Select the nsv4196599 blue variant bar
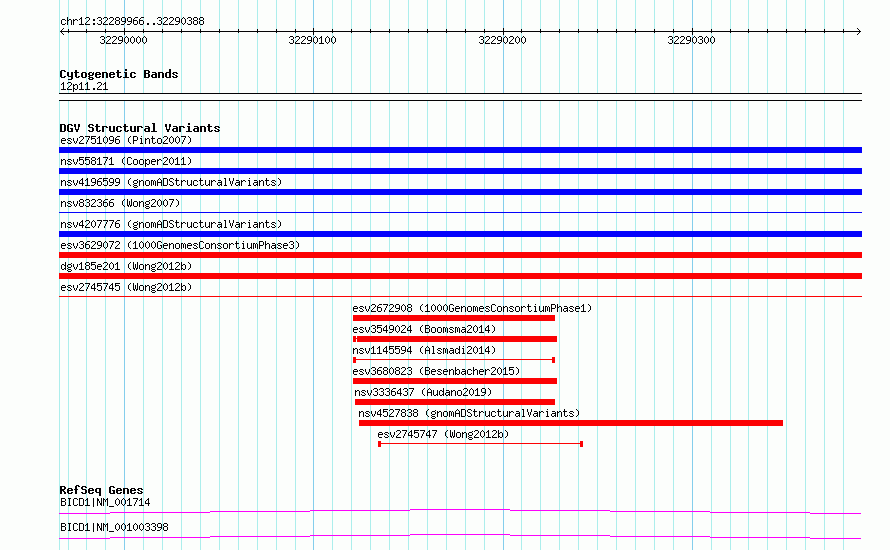Viewport: 890px width, 550px height. [460, 192]
